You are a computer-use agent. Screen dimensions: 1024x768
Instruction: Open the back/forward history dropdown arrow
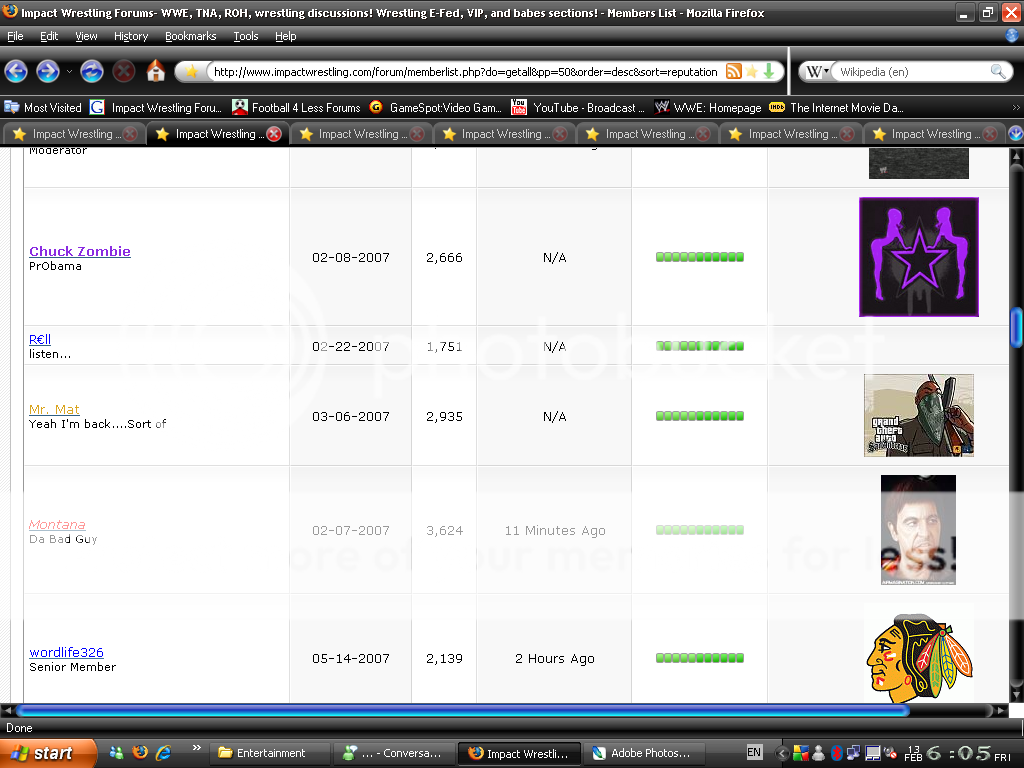coord(69,72)
